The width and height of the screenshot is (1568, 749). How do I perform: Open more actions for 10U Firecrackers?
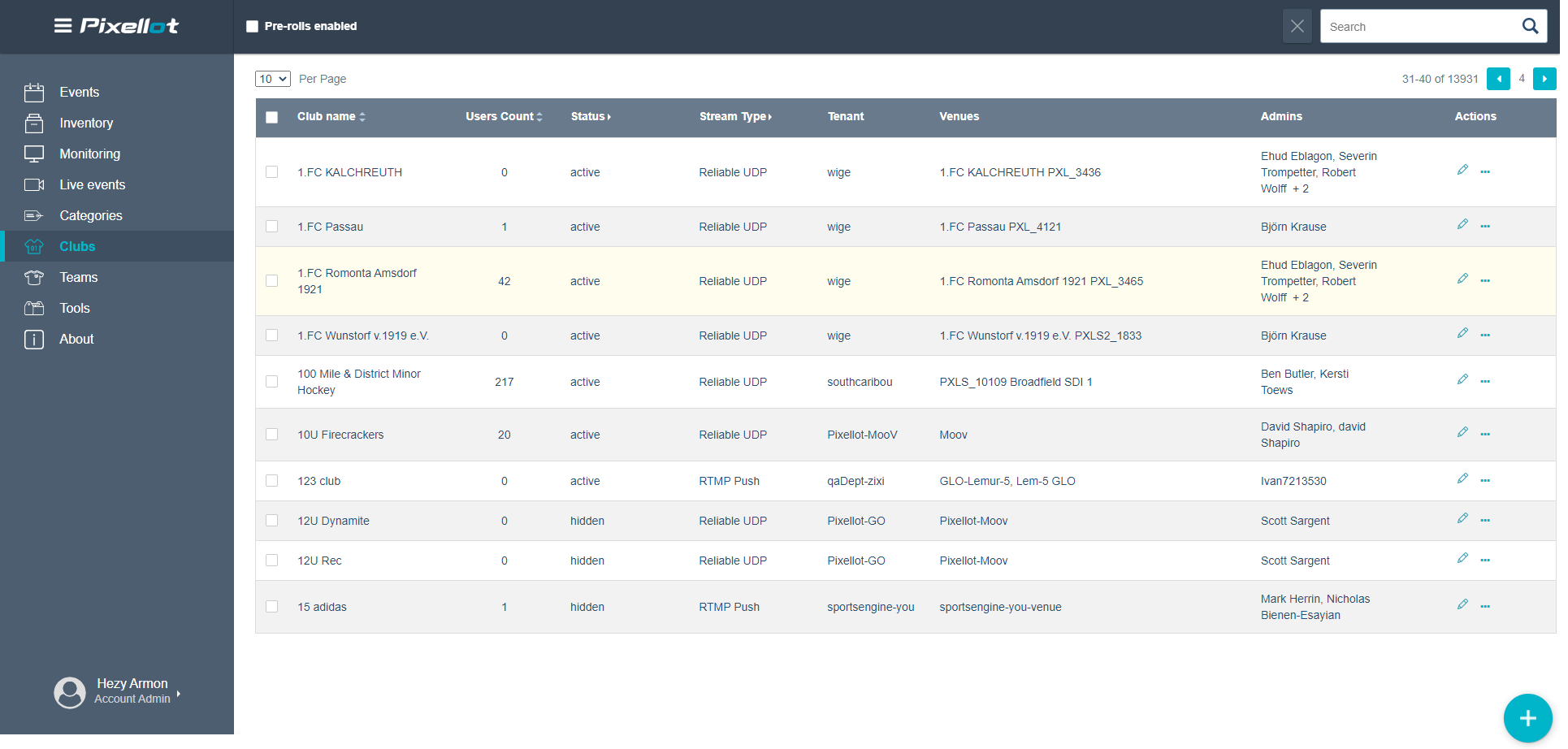1485,435
